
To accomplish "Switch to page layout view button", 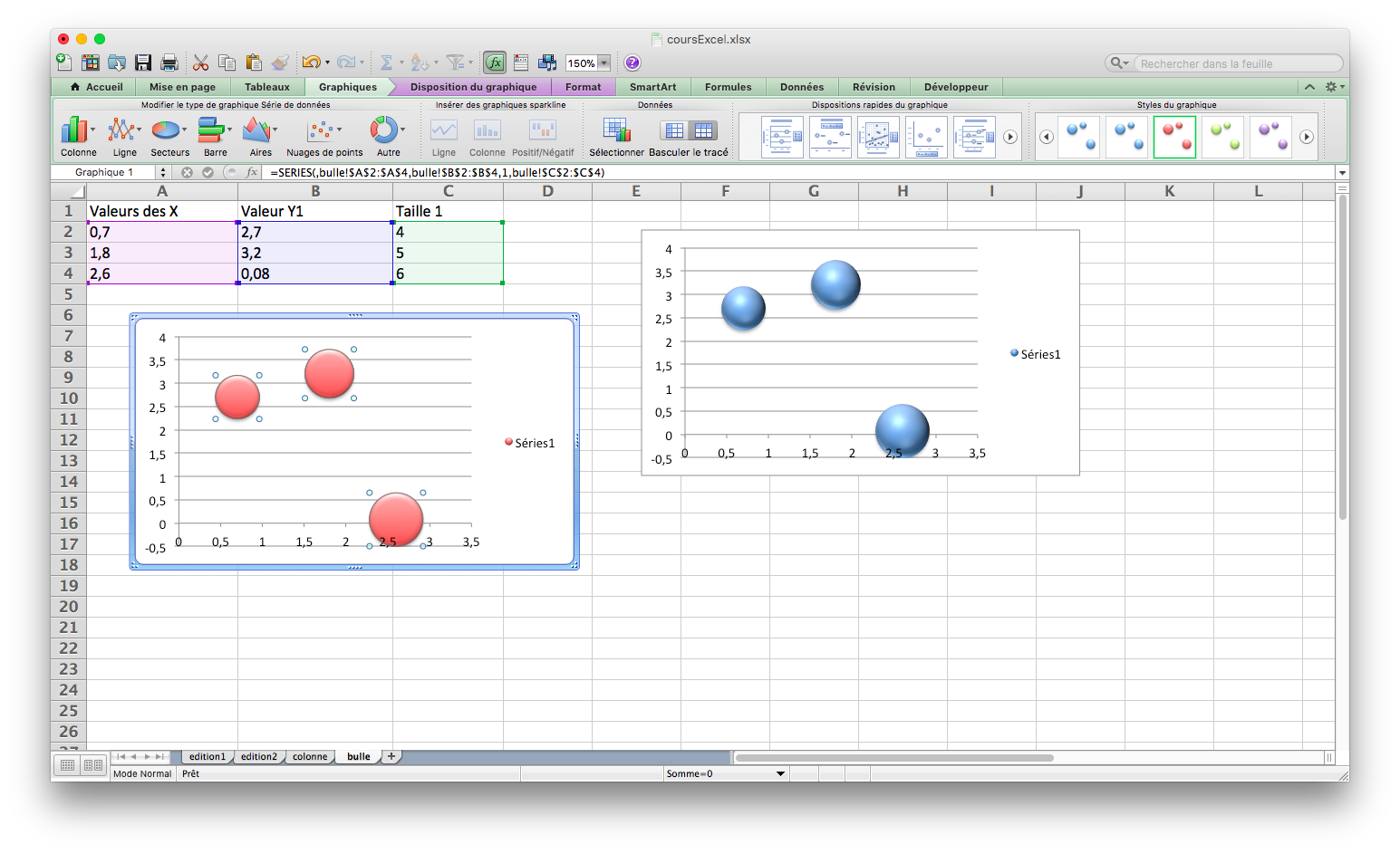I will (x=92, y=766).
